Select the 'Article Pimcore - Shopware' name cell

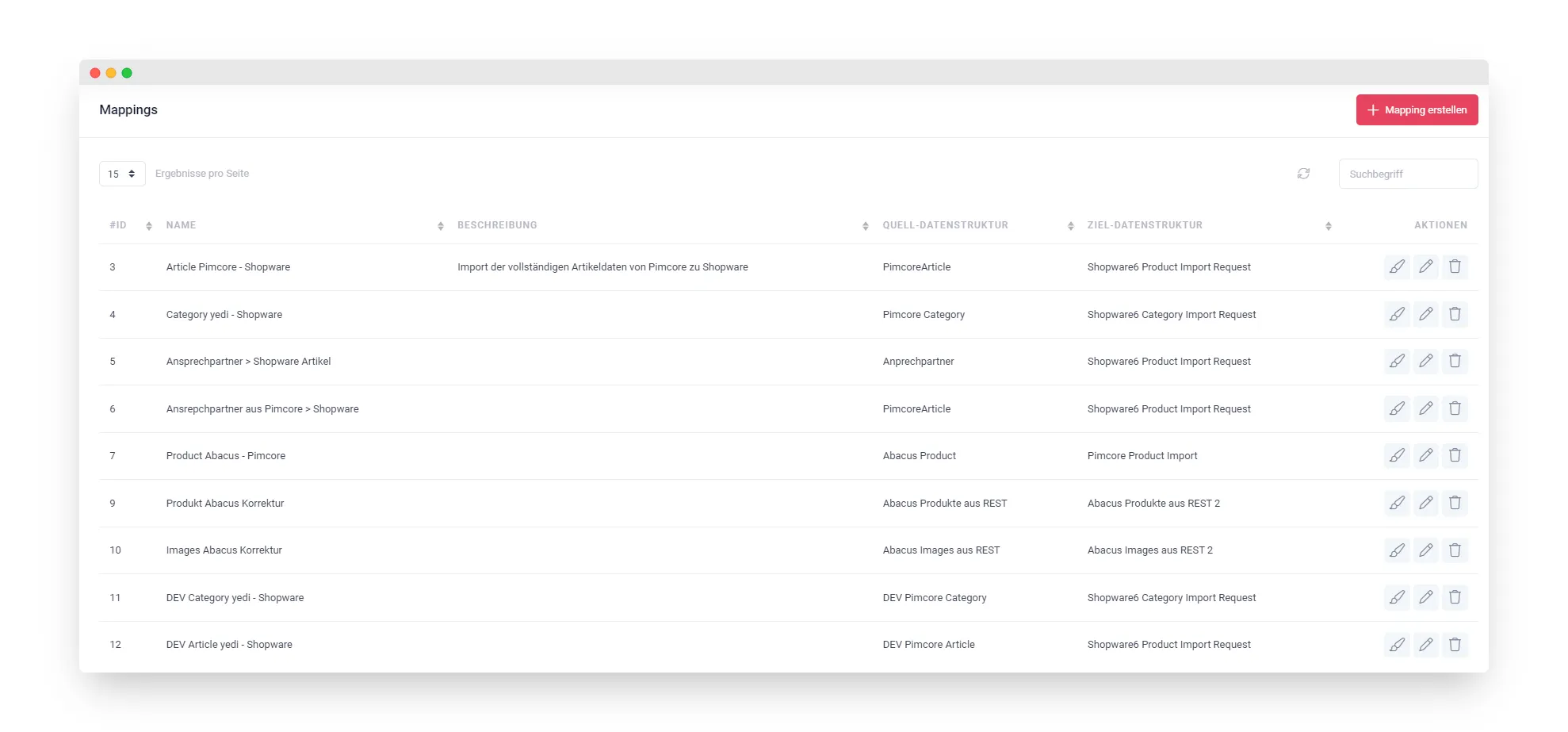click(x=228, y=267)
